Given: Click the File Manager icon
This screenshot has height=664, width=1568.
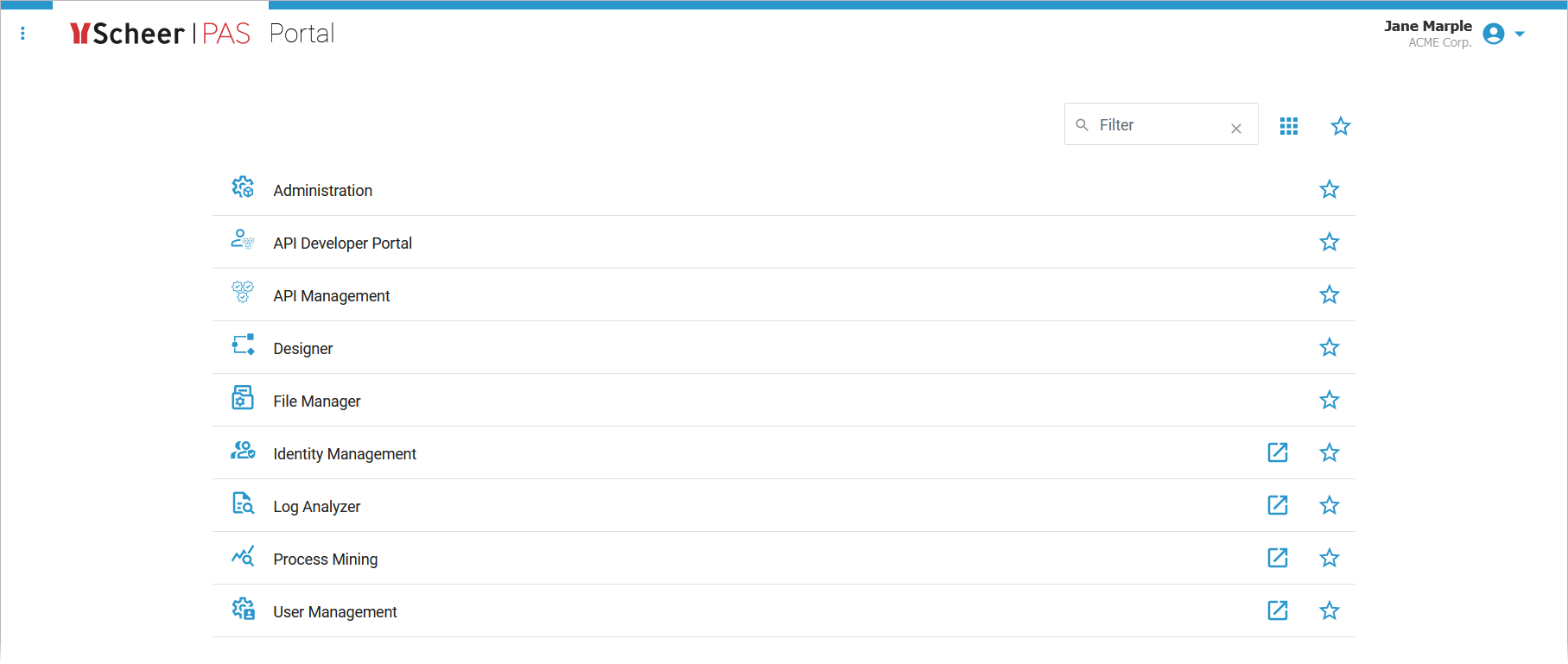Looking at the screenshot, I should (x=243, y=398).
